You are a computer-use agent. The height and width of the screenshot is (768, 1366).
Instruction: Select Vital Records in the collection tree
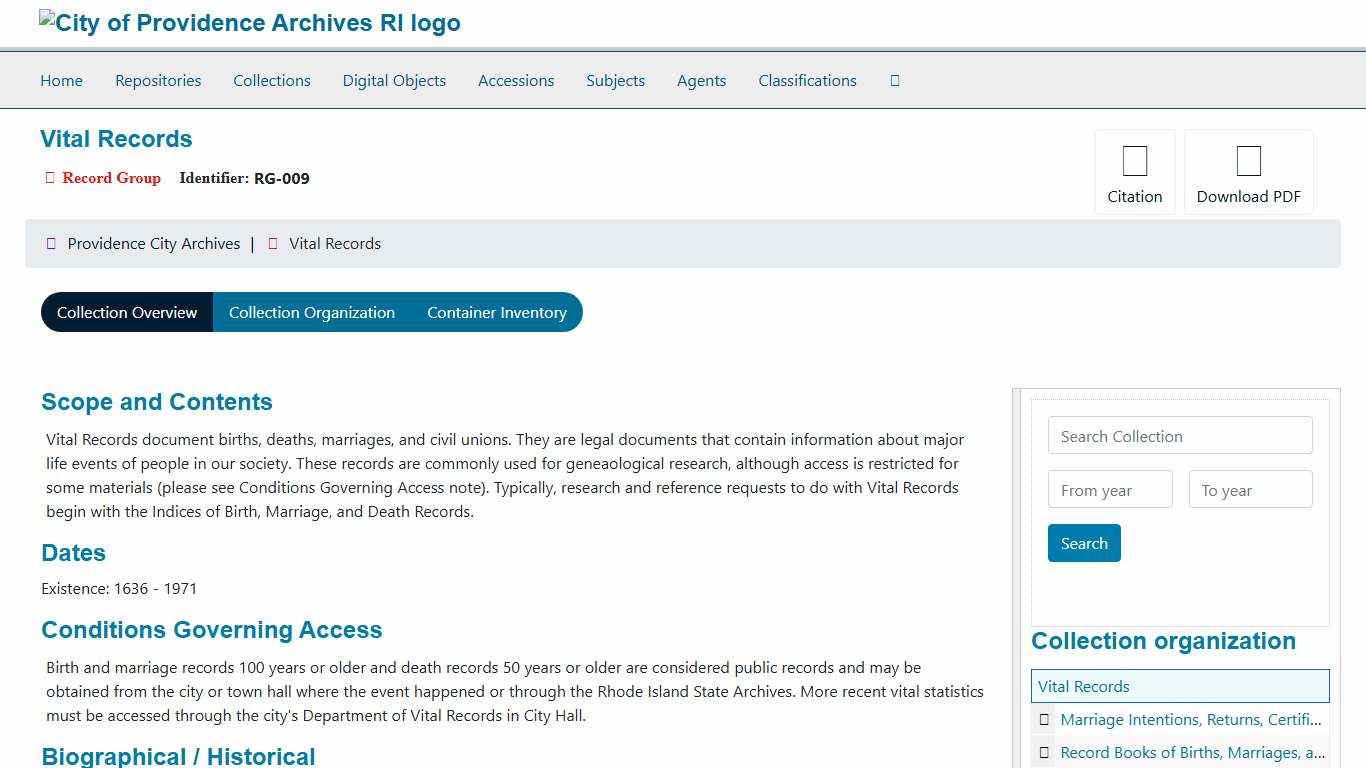[1084, 687]
